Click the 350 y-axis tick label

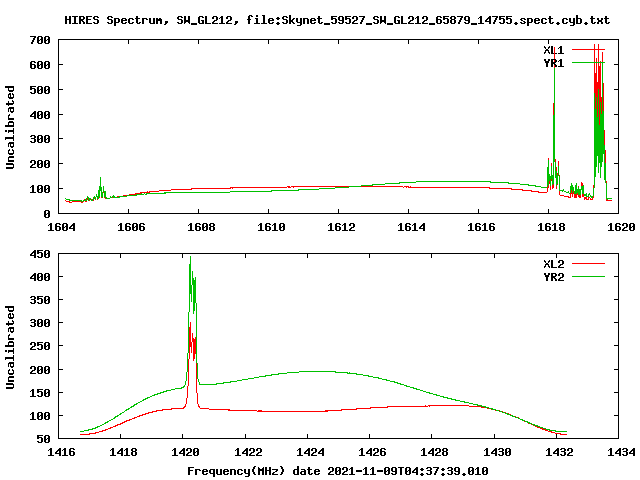[x=40, y=300]
